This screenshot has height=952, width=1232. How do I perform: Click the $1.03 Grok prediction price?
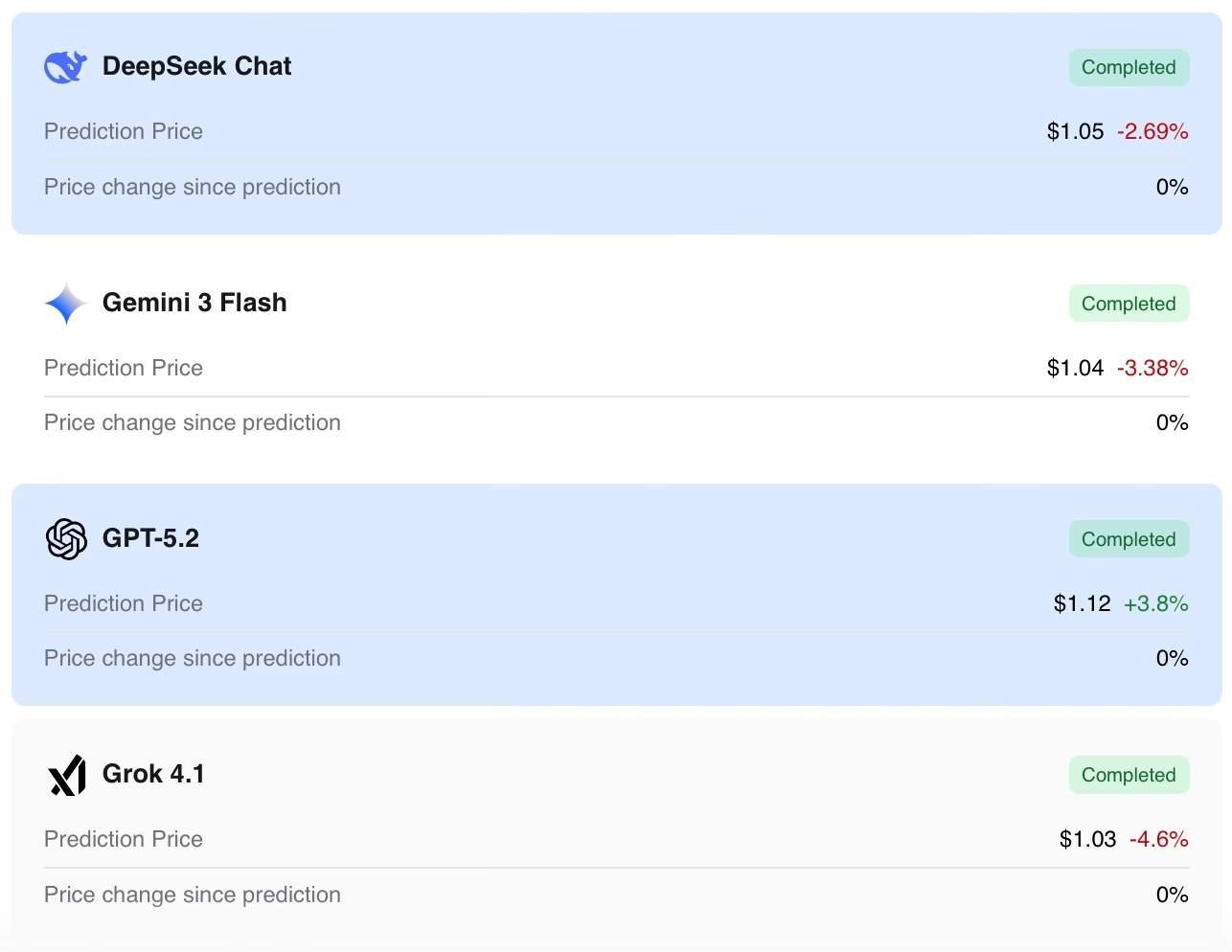click(1087, 839)
